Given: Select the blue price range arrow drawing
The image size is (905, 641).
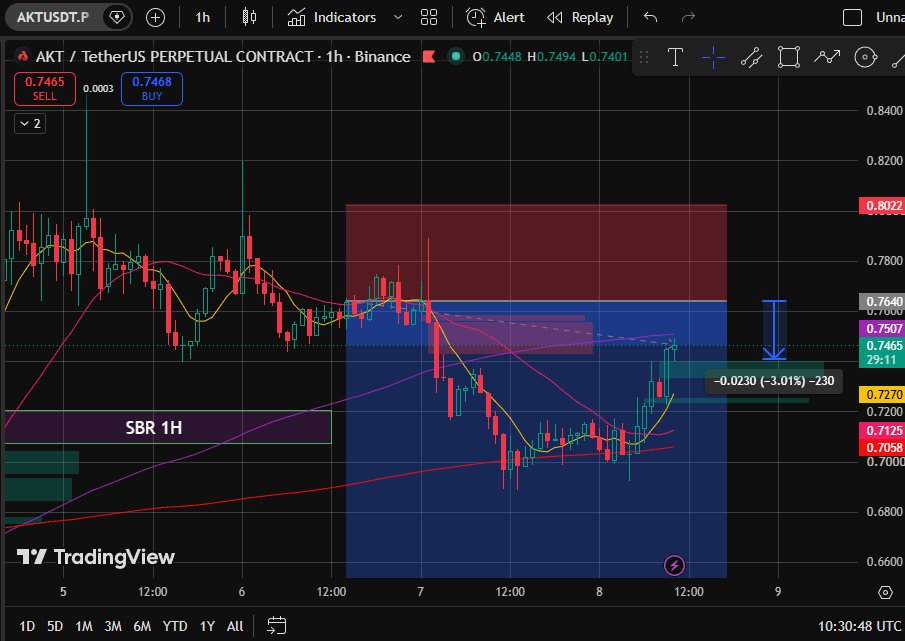Looking at the screenshot, I should 774,330.
